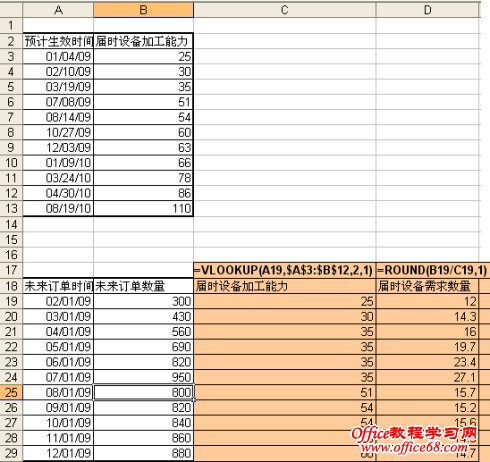Click header cell 届时设备需求数量
This screenshot has width=490, height=462.
point(428,286)
